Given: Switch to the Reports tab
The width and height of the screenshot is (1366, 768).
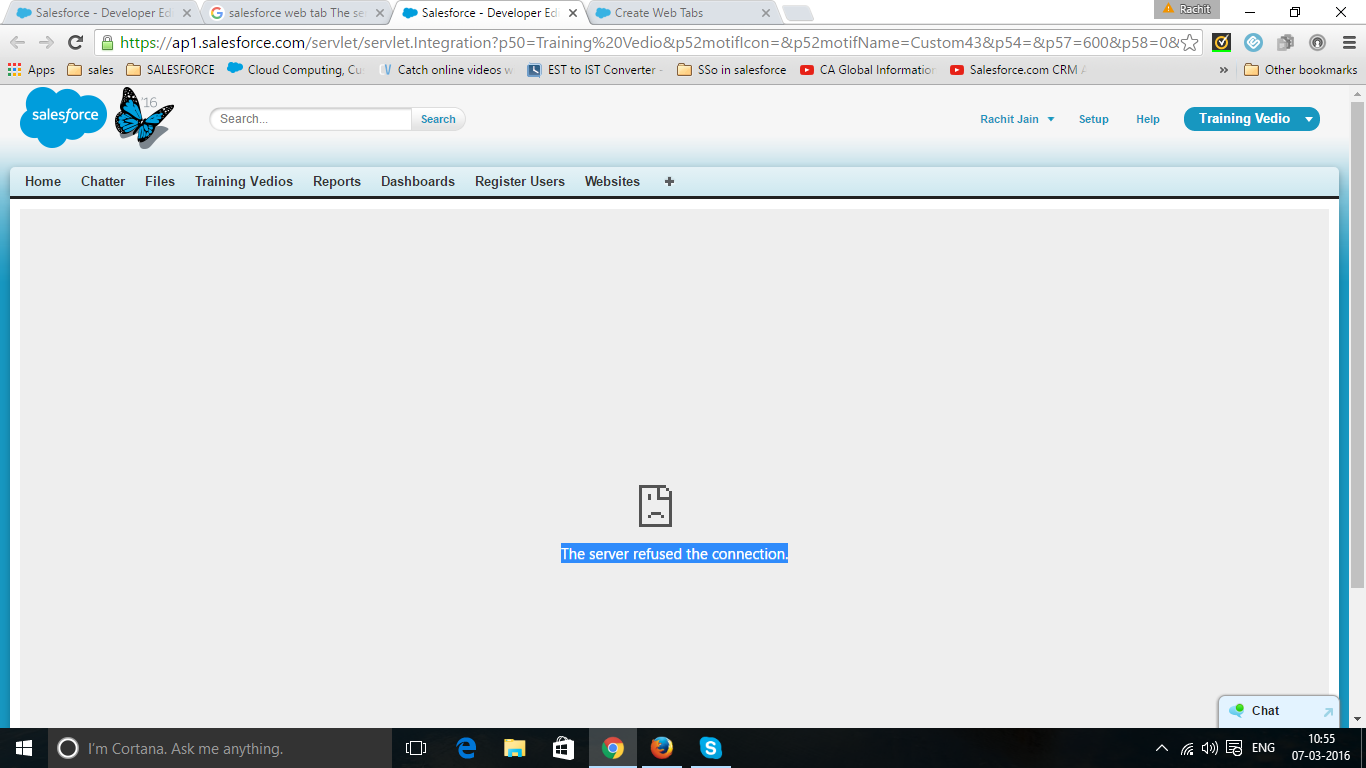Looking at the screenshot, I should coord(336,181).
